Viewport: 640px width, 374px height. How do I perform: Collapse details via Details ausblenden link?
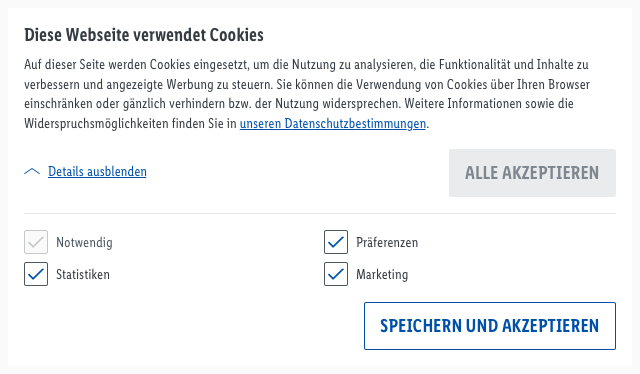coord(97,171)
